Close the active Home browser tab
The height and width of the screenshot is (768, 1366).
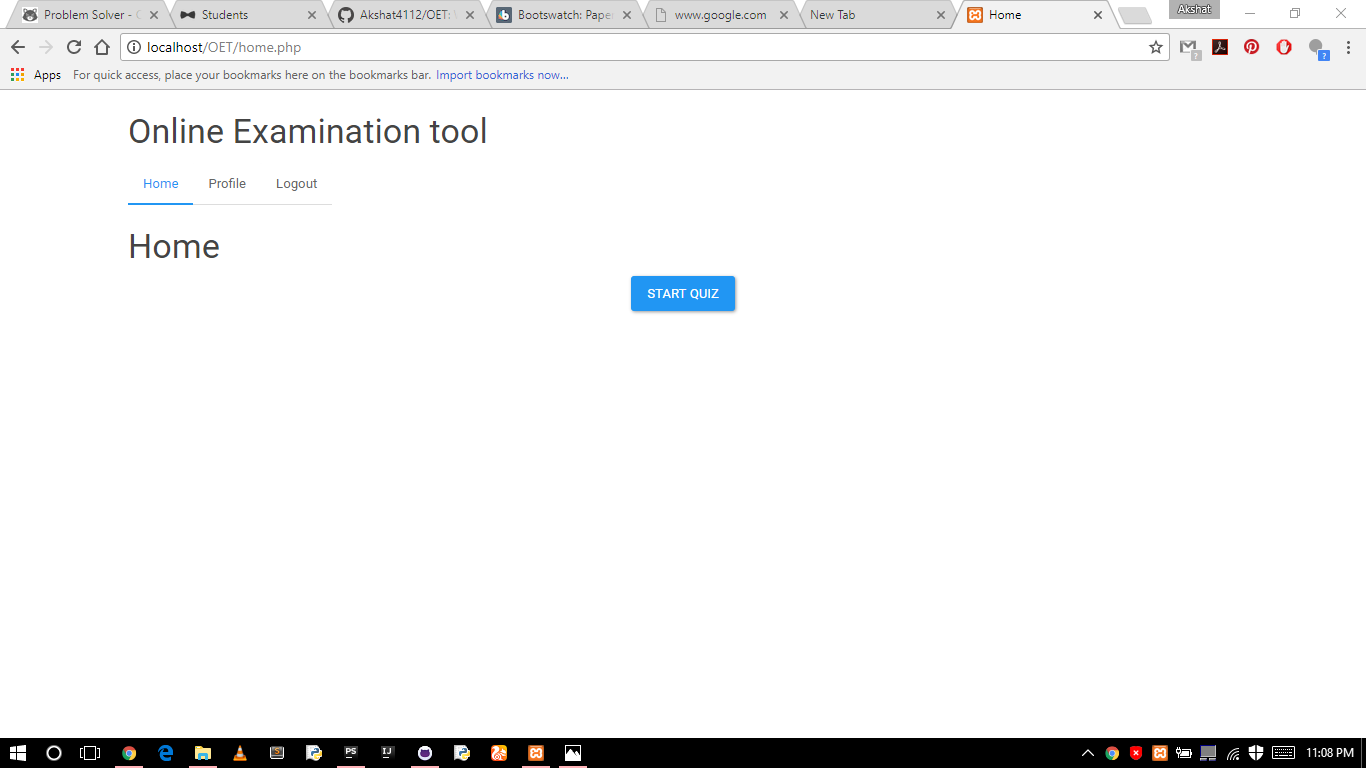click(x=1098, y=15)
